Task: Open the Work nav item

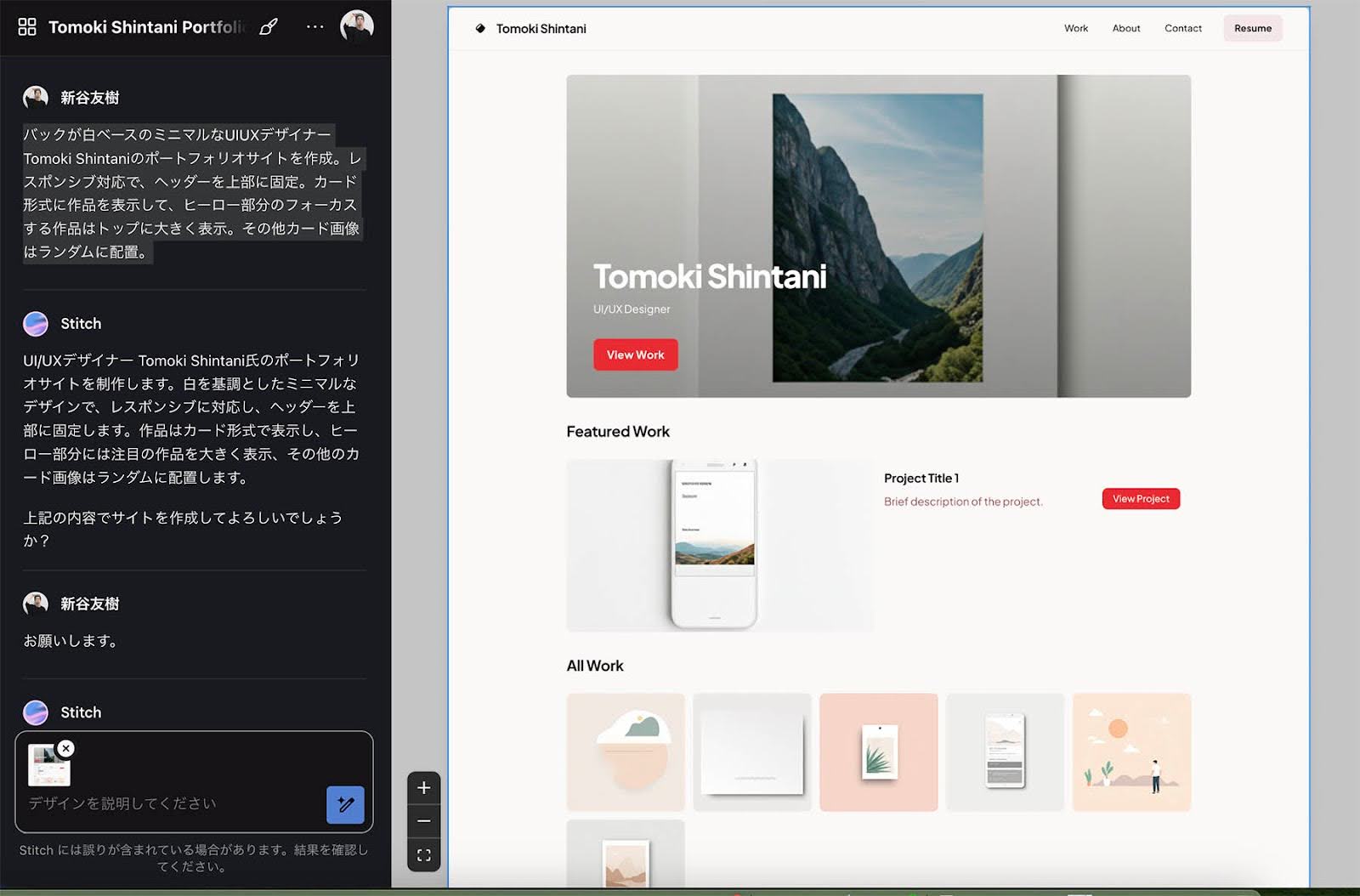Action: tap(1076, 29)
